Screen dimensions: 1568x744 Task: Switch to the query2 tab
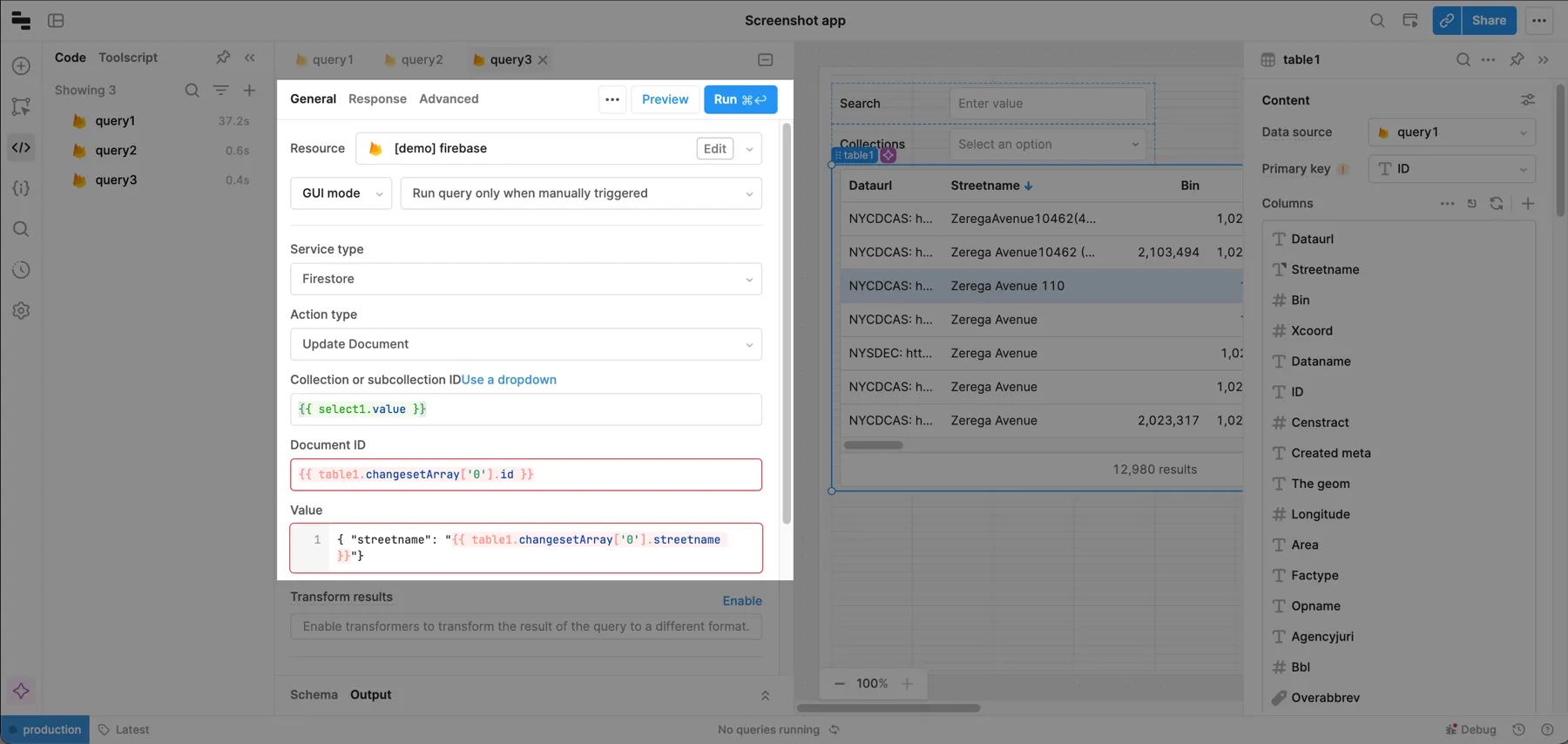coord(413,60)
